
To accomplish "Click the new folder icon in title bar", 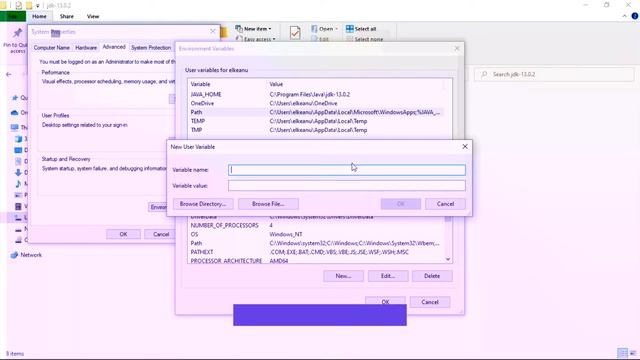I will point(29,6).
